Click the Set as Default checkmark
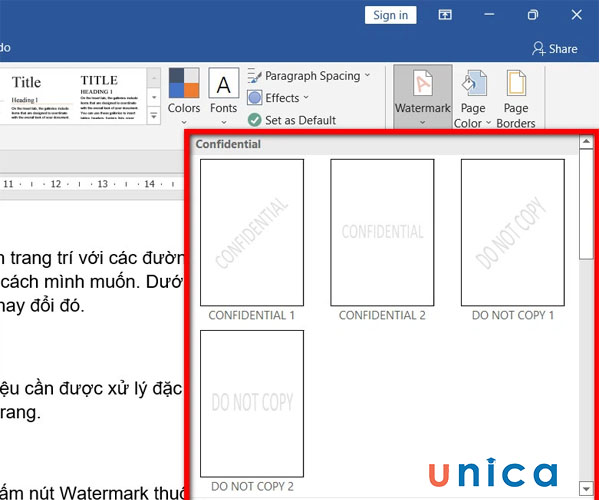Viewport: 600px width, 500px height. pyautogui.click(x=255, y=120)
